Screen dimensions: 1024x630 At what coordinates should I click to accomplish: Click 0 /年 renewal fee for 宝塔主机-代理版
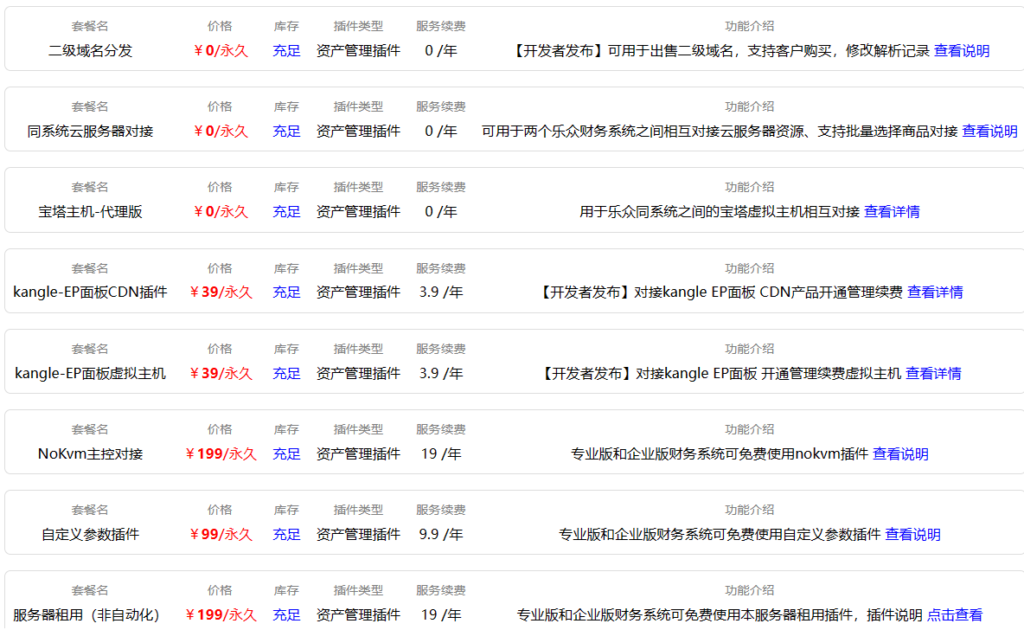tap(441, 212)
